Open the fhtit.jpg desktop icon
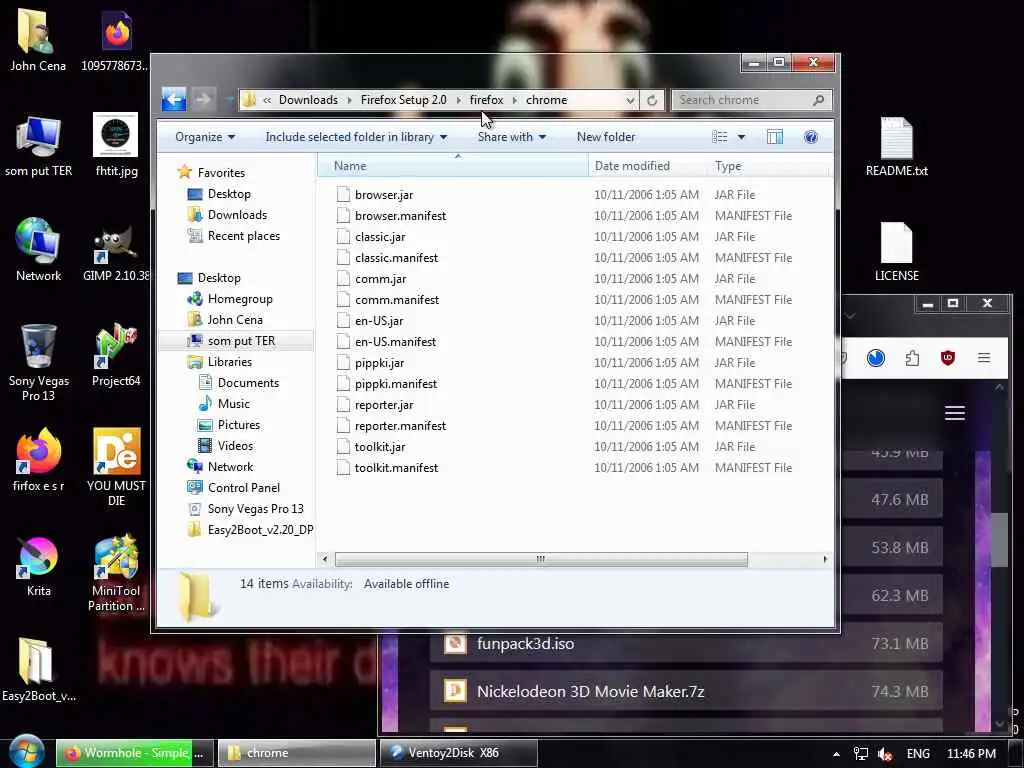This screenshot has height=768, width=1024. 116,145
